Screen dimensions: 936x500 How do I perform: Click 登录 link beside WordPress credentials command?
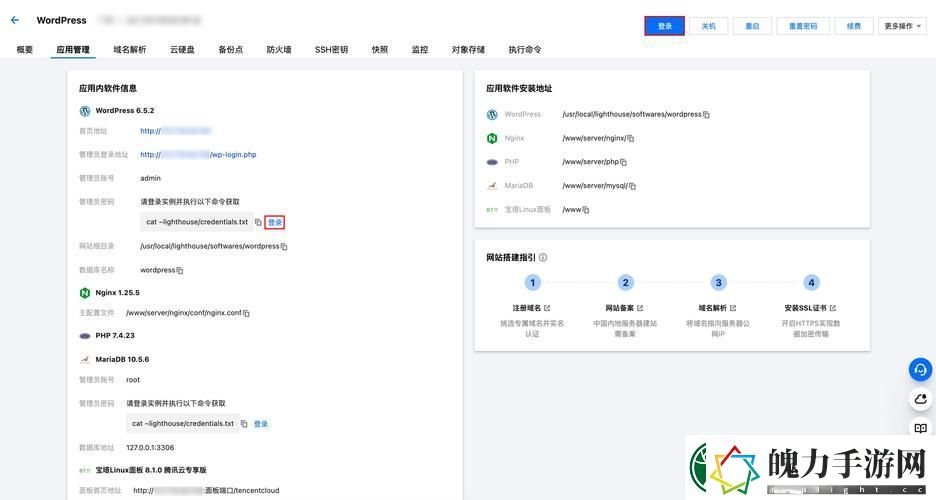(x=275, y=223)
